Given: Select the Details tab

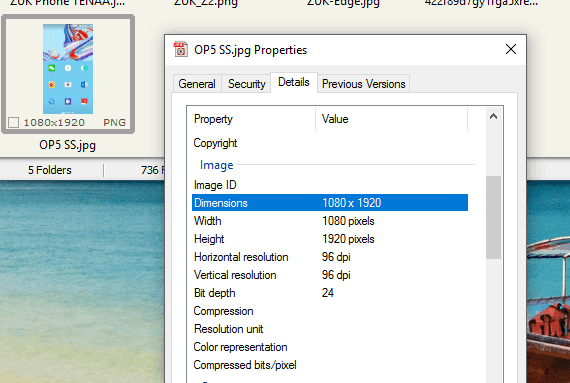Looking at the screenshot, I should [x=294, y=82].
